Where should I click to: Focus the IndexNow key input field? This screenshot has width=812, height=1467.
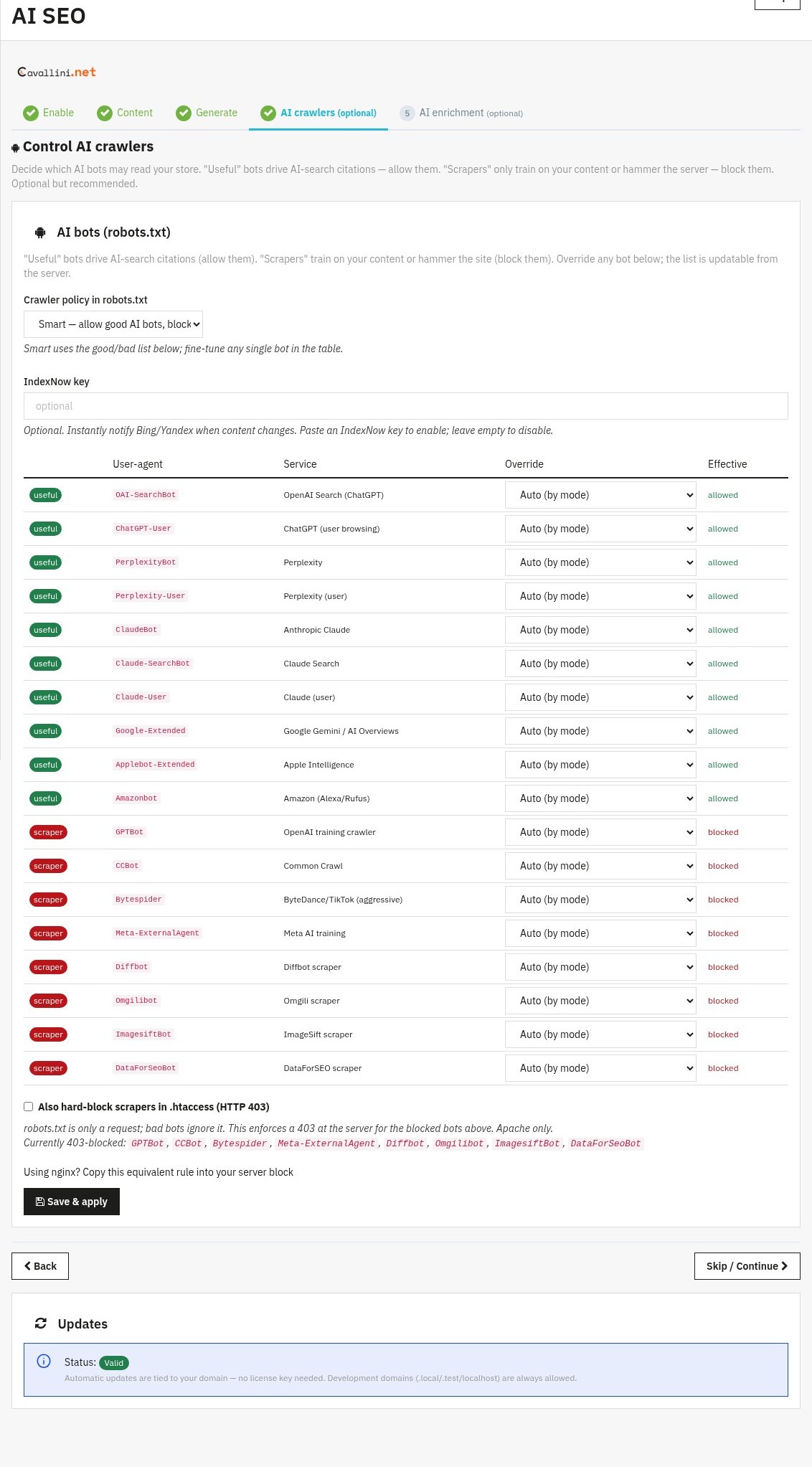point(406,406)
